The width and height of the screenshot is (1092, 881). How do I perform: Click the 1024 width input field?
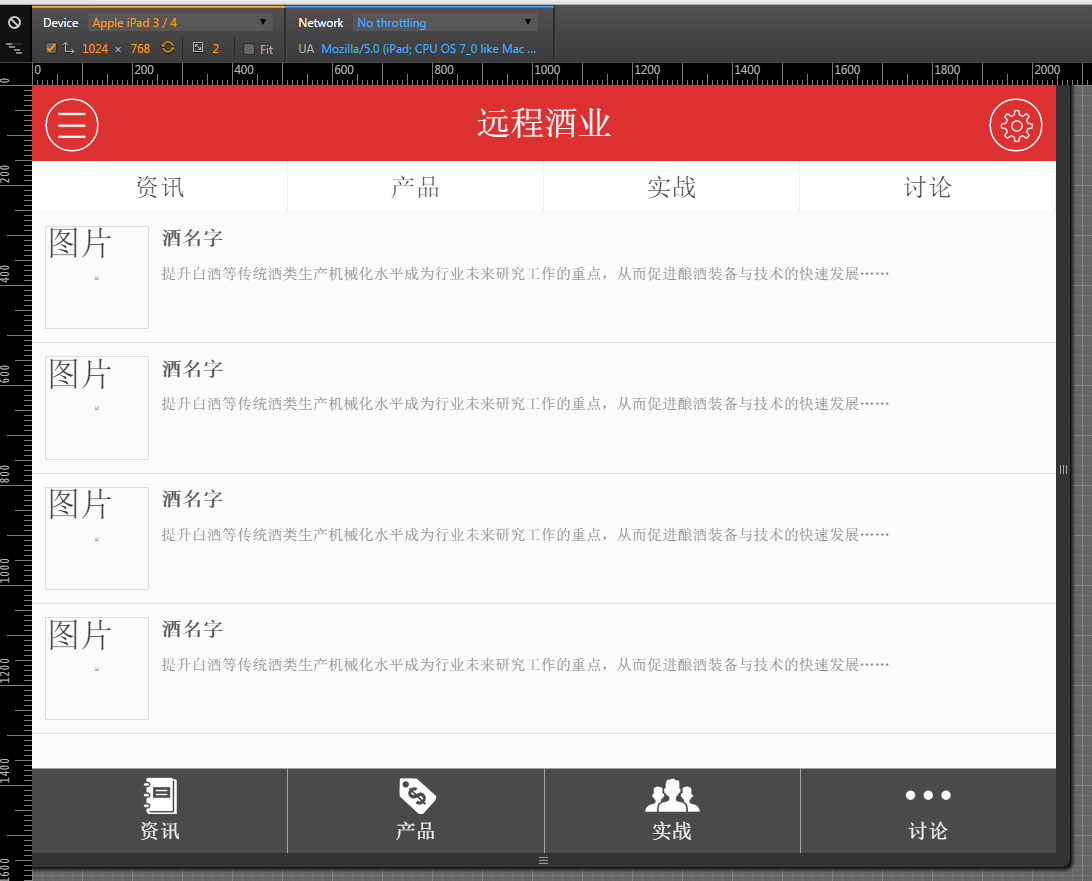(94, 48)
